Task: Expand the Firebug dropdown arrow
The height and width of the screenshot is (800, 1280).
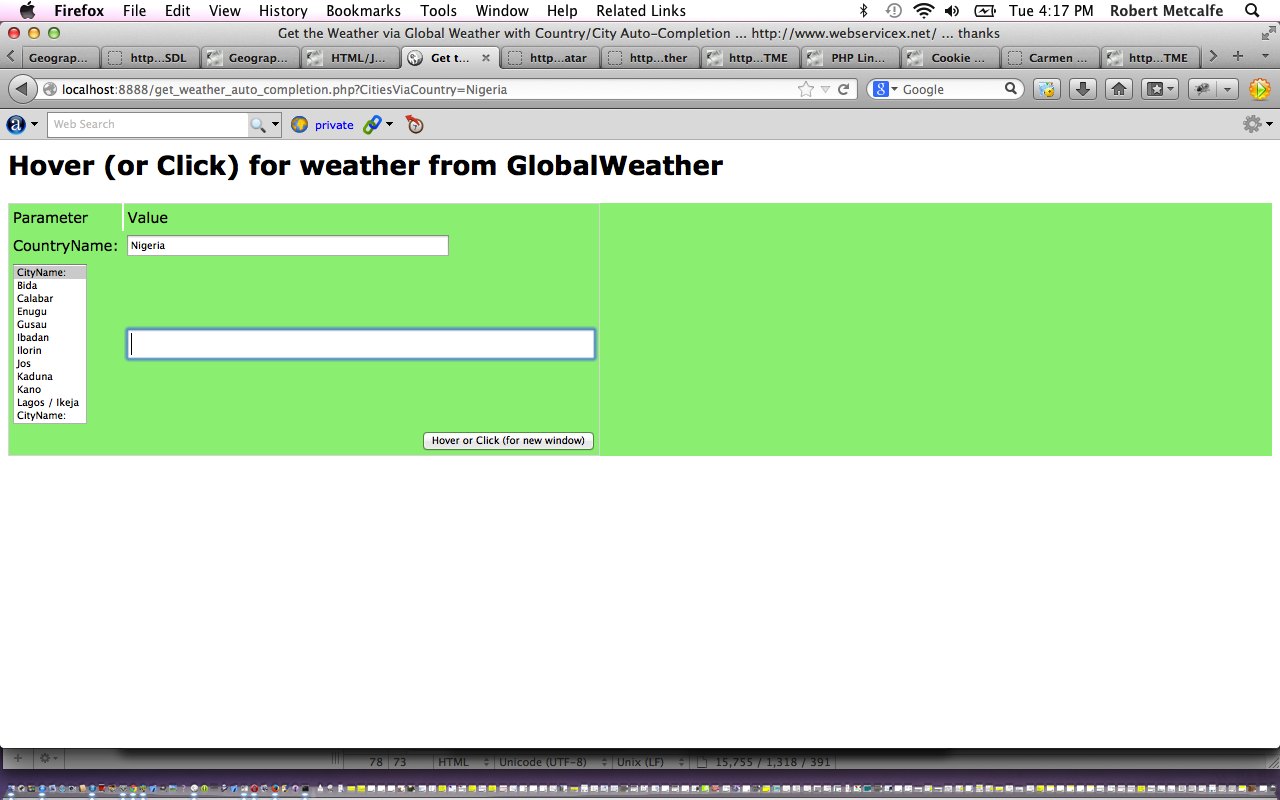Action: (1227, 89)
